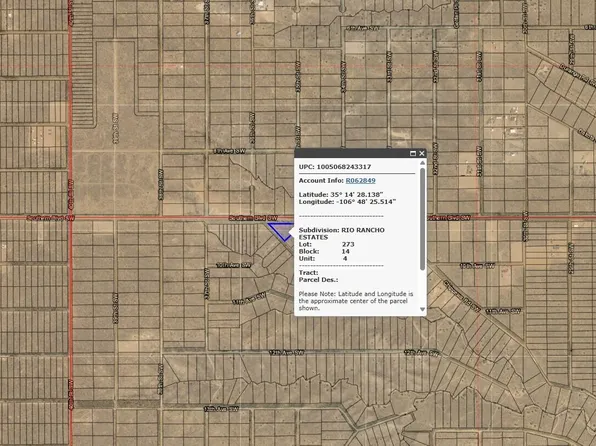Click the 13th Ave SW street label
This screenshot has width=596, height=446.
coord(221,409)
